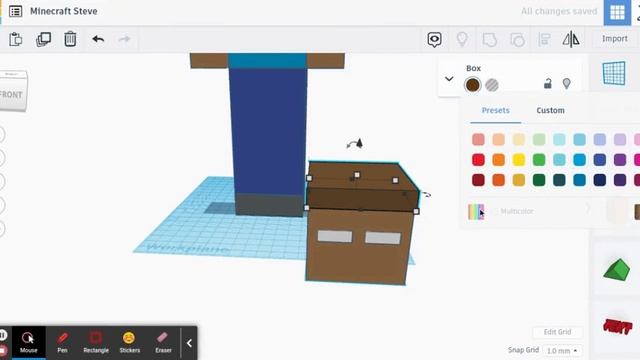Choose the light pink pastel swatch
The width and height of the screenshot is (640, 360).
click(x=478, y=140)
